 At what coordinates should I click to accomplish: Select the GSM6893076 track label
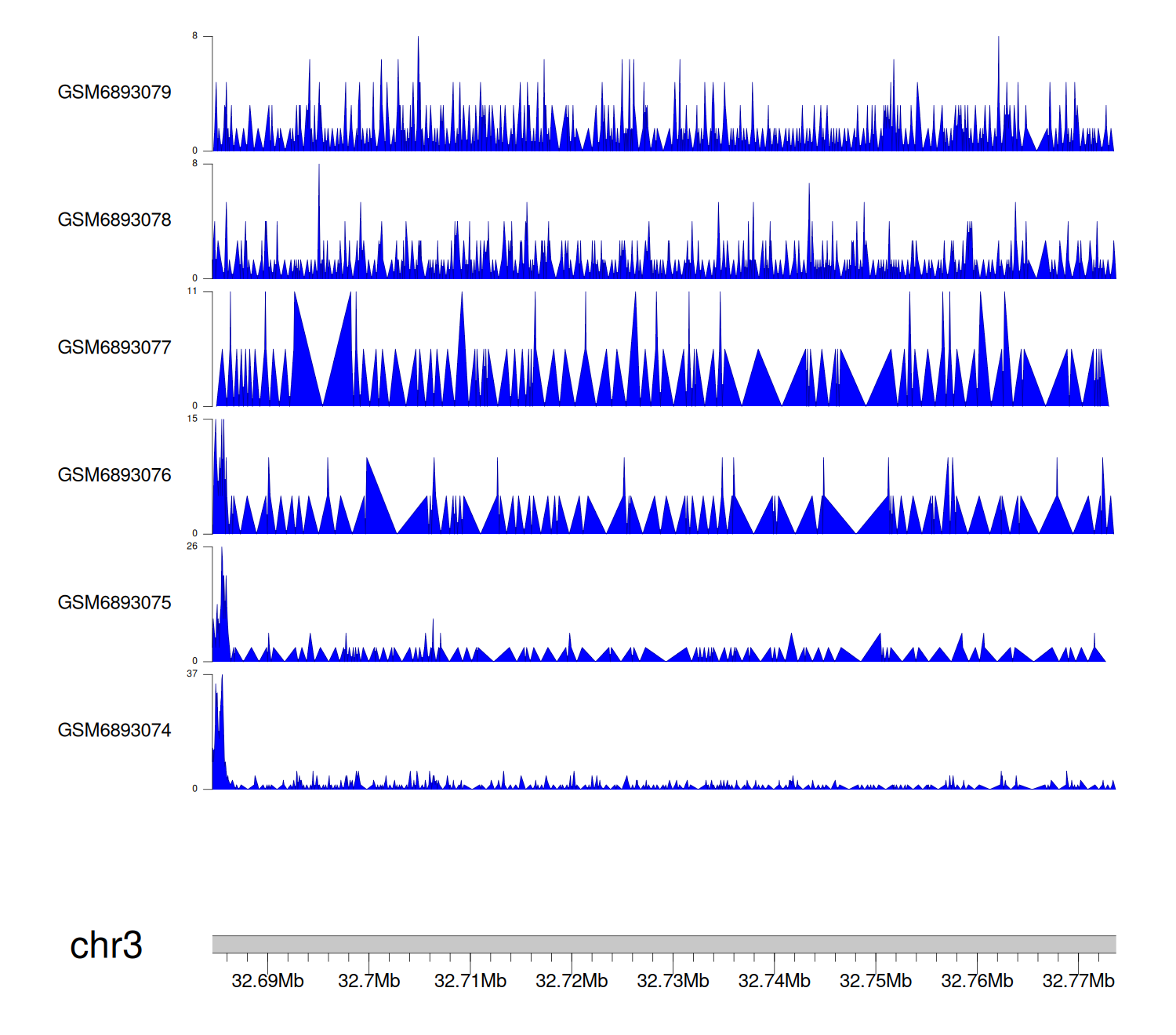tap(114, 475)
